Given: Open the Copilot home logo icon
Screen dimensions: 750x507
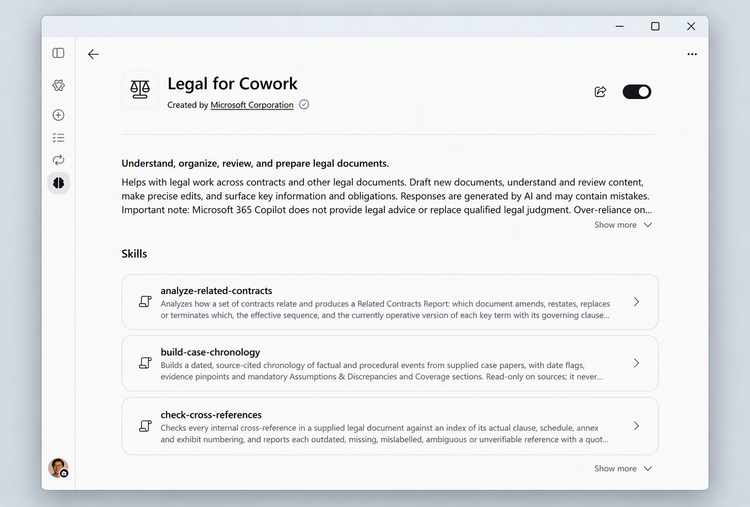Looking at the screenshot, I should [58, 86].
